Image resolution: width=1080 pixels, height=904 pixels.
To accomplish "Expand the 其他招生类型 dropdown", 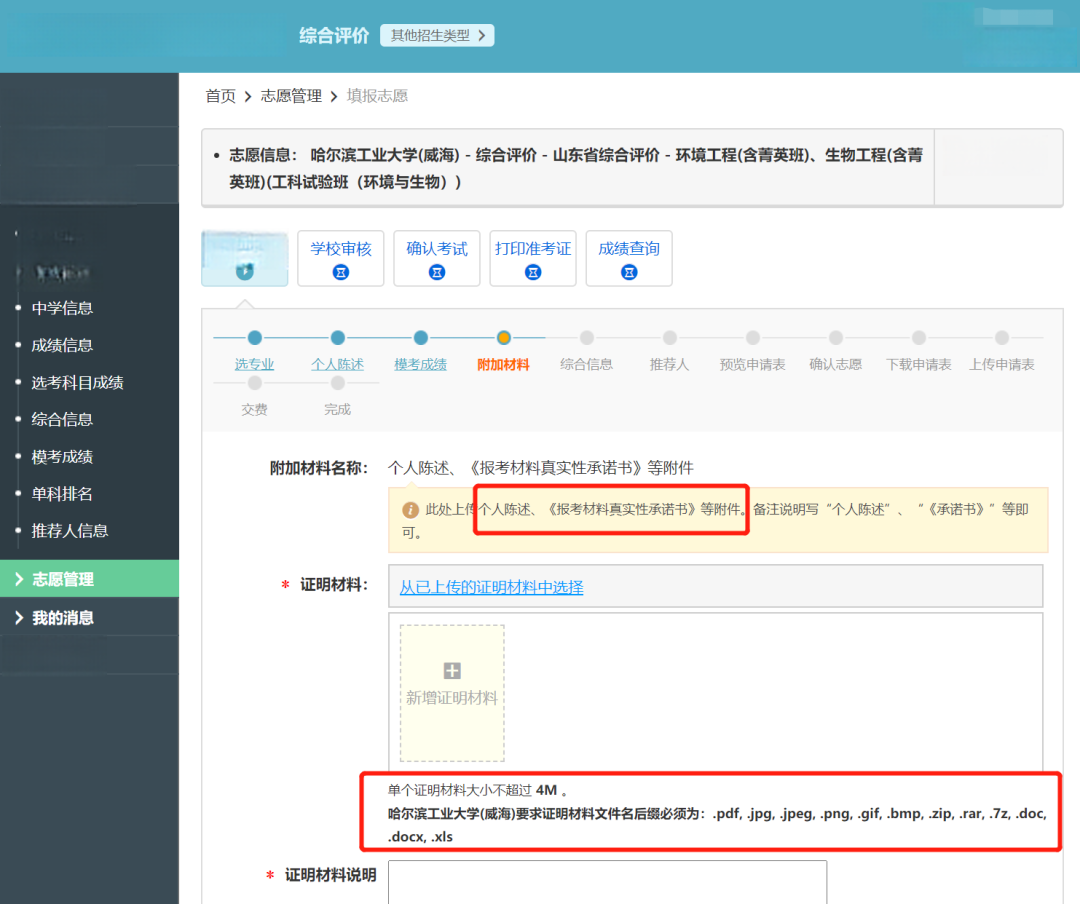I will point(437,35).
